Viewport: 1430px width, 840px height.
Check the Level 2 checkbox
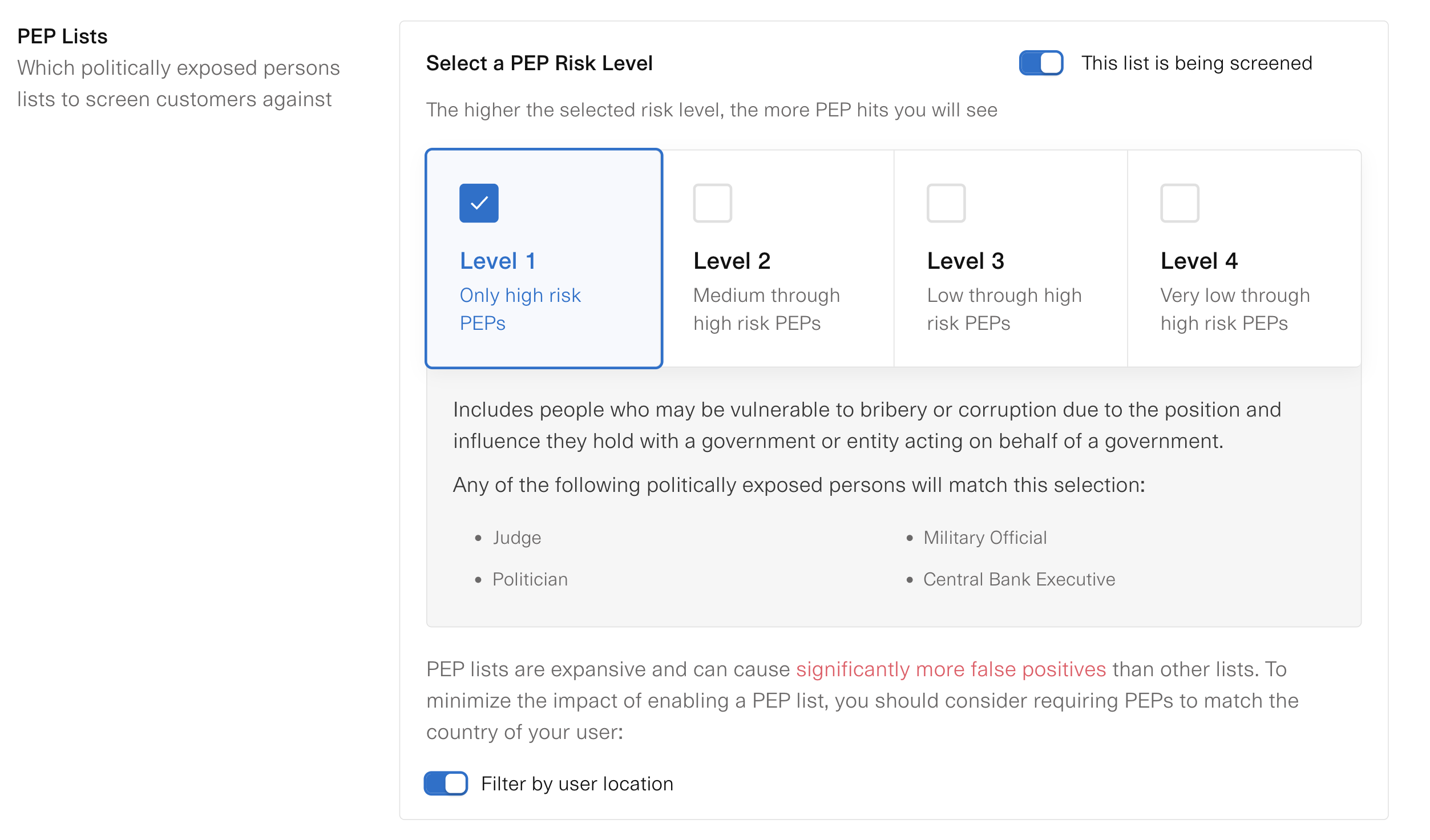coord(712,203)
